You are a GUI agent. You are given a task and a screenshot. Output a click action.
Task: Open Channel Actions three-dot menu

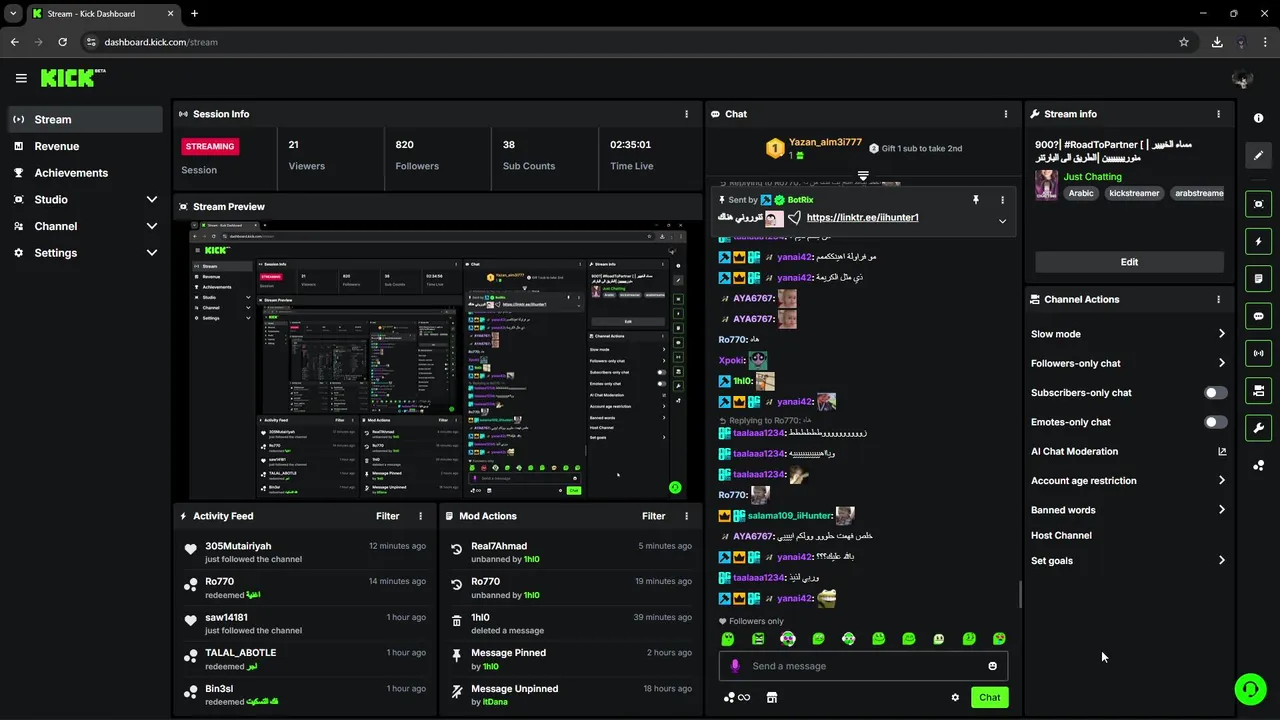coord(1218,299)
